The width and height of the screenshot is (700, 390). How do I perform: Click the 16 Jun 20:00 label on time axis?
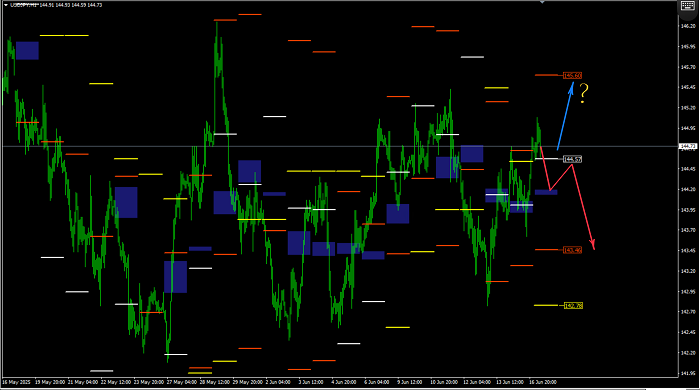tap(542, 382)
